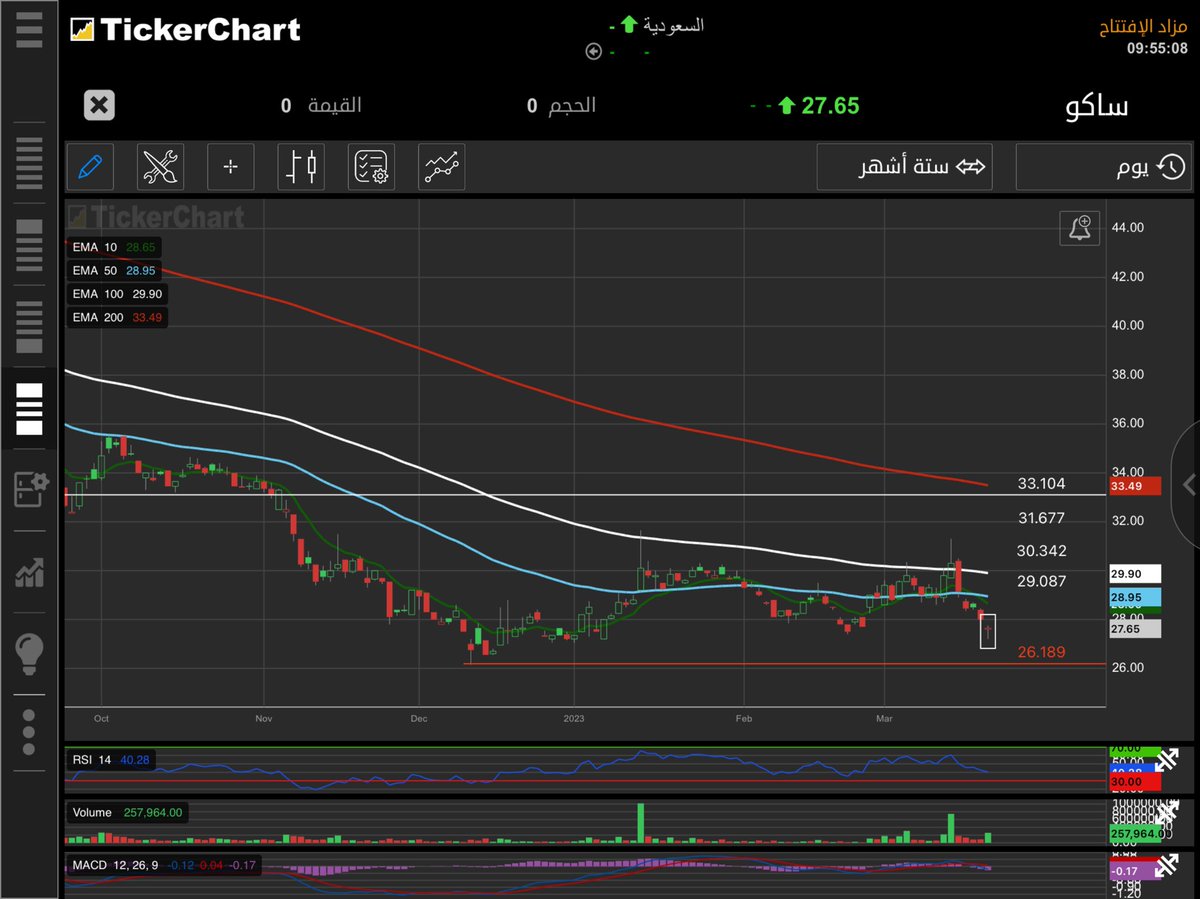Click the white horizontal line at 33.104
This screenshot has height=899, width=1200.
point(585,495)
